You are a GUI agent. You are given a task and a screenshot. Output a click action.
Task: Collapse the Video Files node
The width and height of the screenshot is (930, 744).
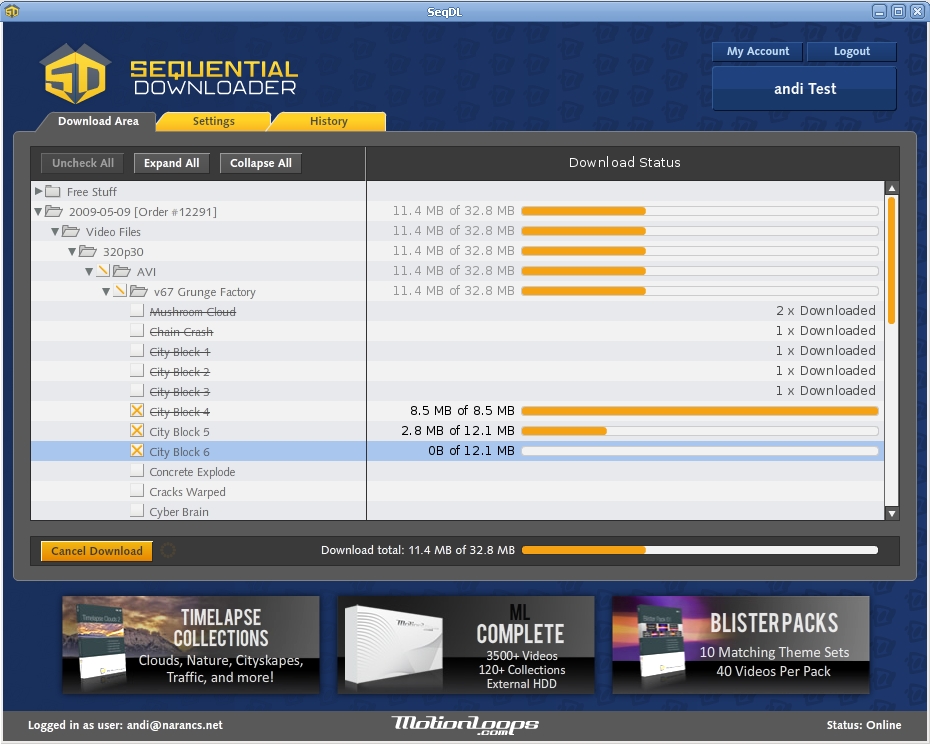55,232
